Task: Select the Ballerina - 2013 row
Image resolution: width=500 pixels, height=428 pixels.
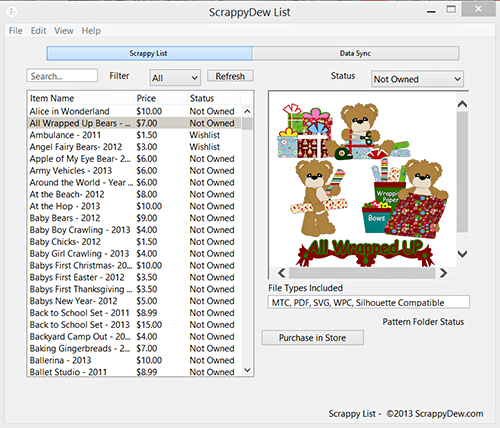Action: tap(134, 360)
